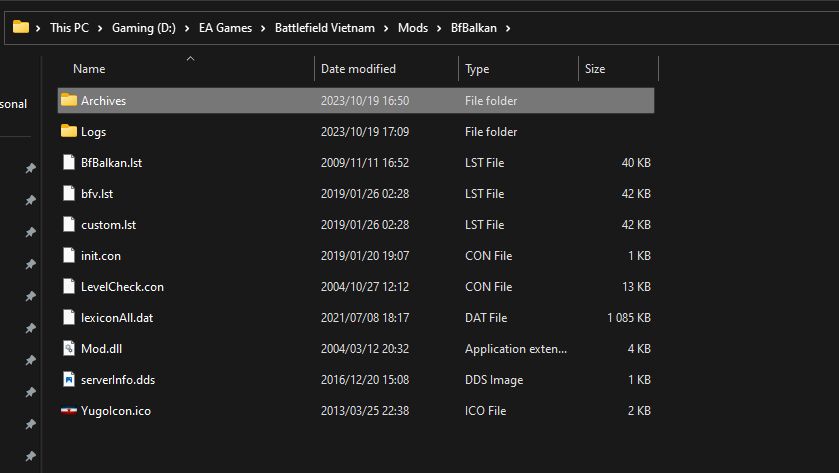Select the LevelCheck.con file
This screenshot has width=839, height=473.
122,286
